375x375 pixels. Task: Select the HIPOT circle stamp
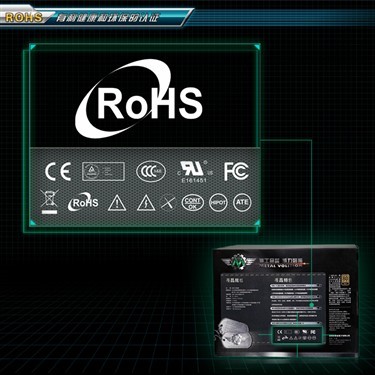tap(218, 202)
